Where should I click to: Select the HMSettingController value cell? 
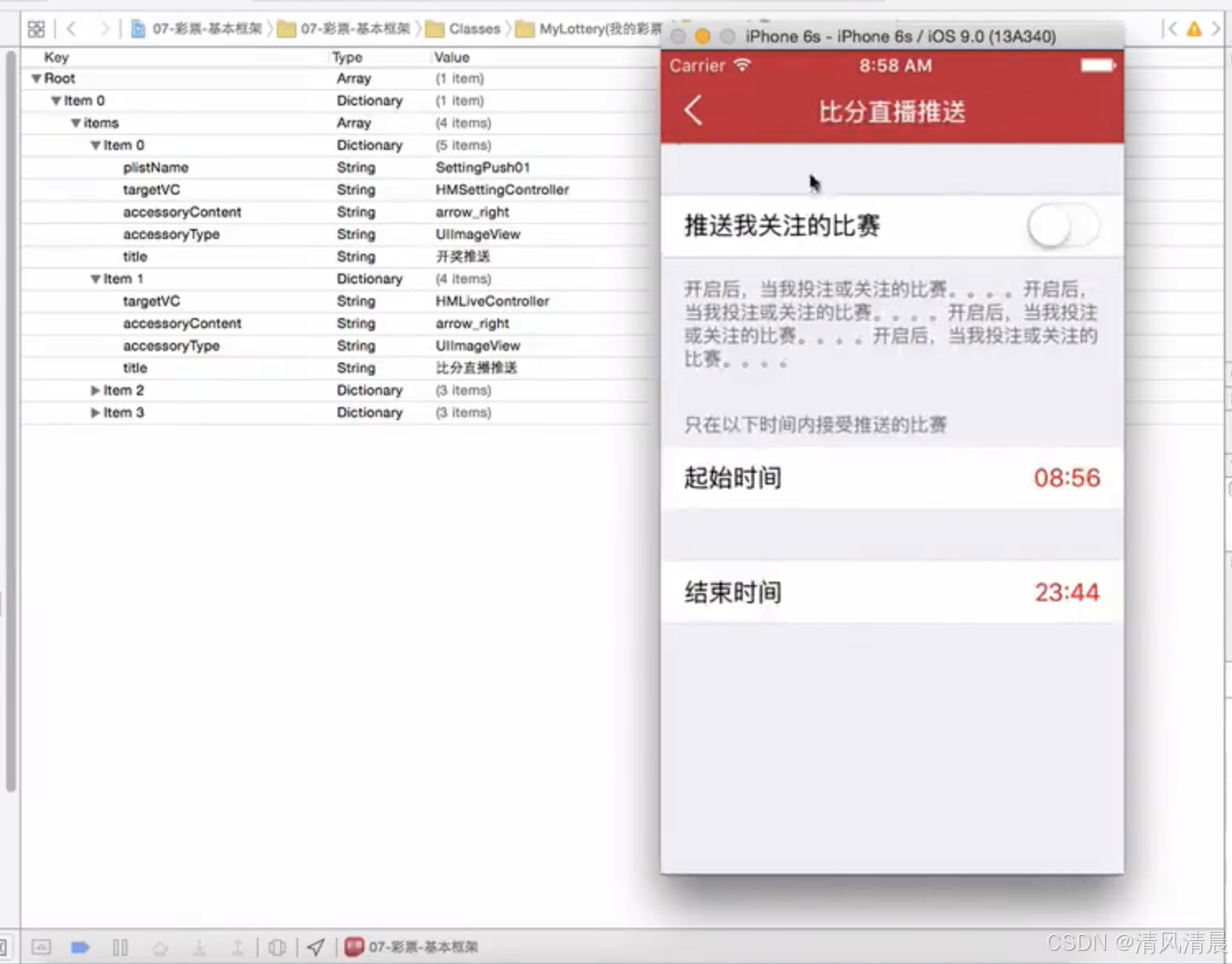(x=502, y=190)
